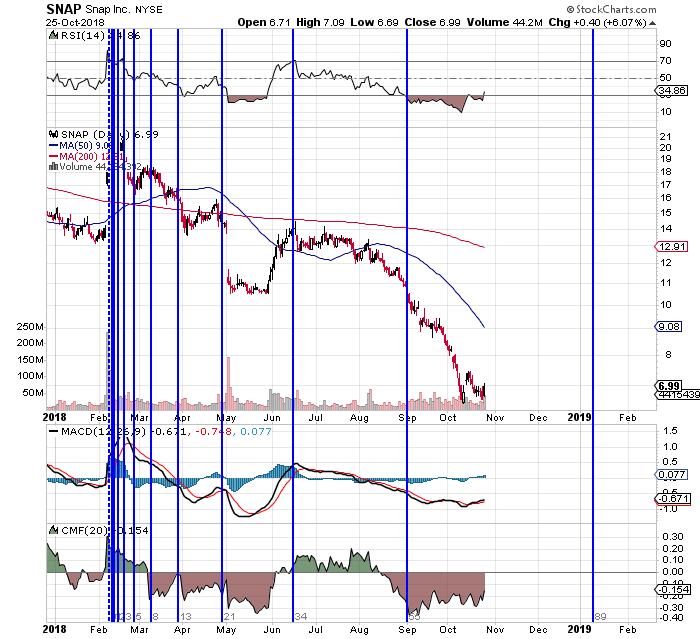Image resolution: width=700 pixels, height=639 pixels.
Task: Click the RSI(14) indicator area icon
Action: click(x=54, y=35)
